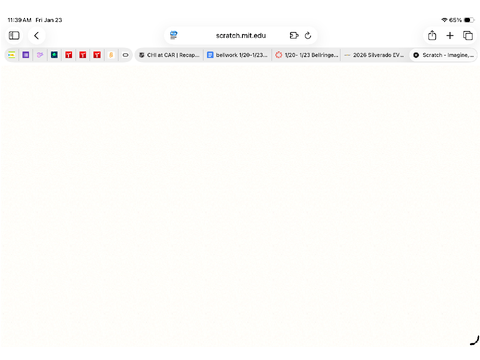Open the first red T pinned tab
This screenshot has width=480, height=360.
point(69,55)
